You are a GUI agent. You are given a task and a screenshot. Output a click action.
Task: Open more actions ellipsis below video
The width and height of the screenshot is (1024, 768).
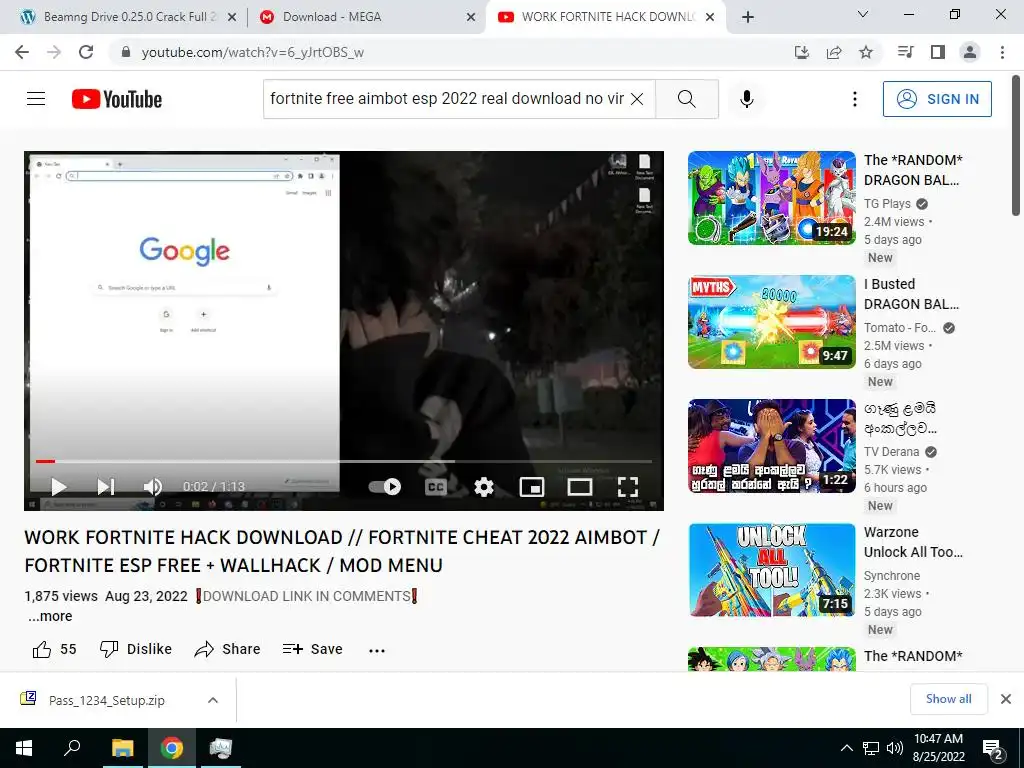[x=377, y=650]
